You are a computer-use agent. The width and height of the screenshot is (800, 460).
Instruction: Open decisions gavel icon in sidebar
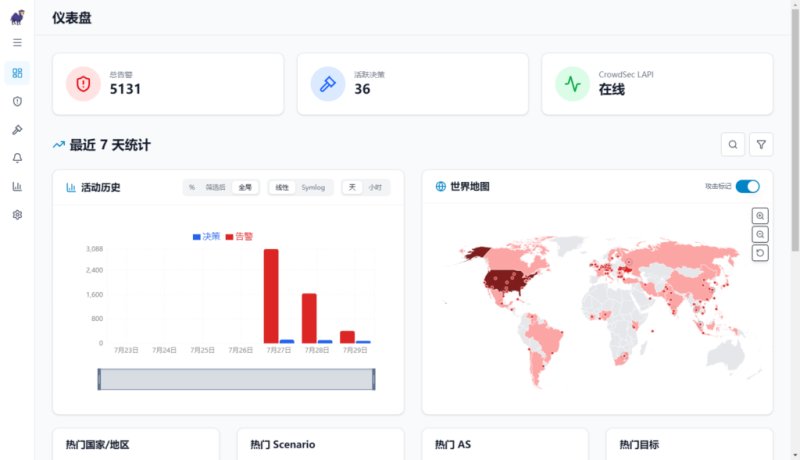click(x=17, y=130)
